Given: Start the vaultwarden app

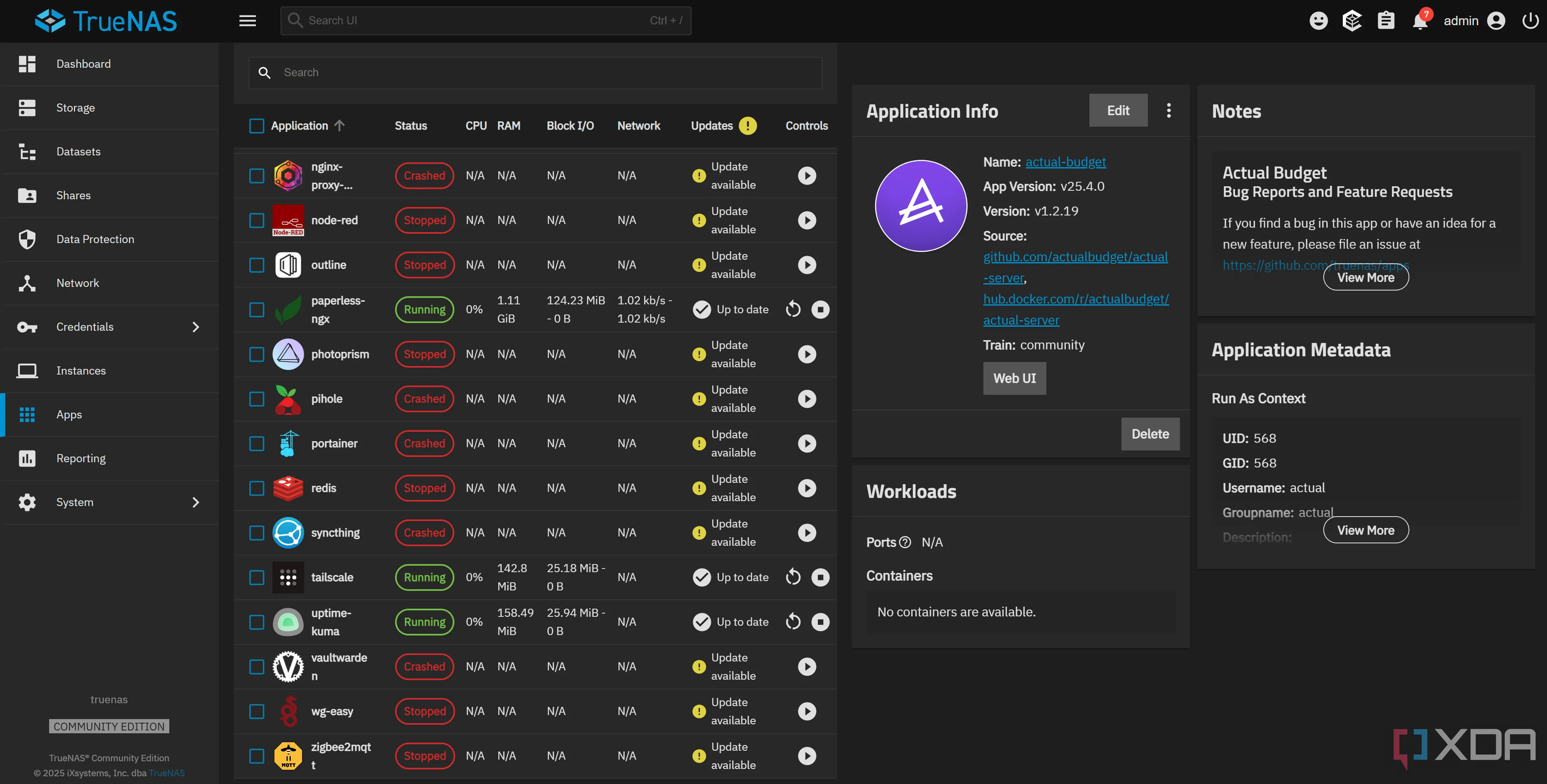Looking at the screenshot, I should tap(806, 667).
